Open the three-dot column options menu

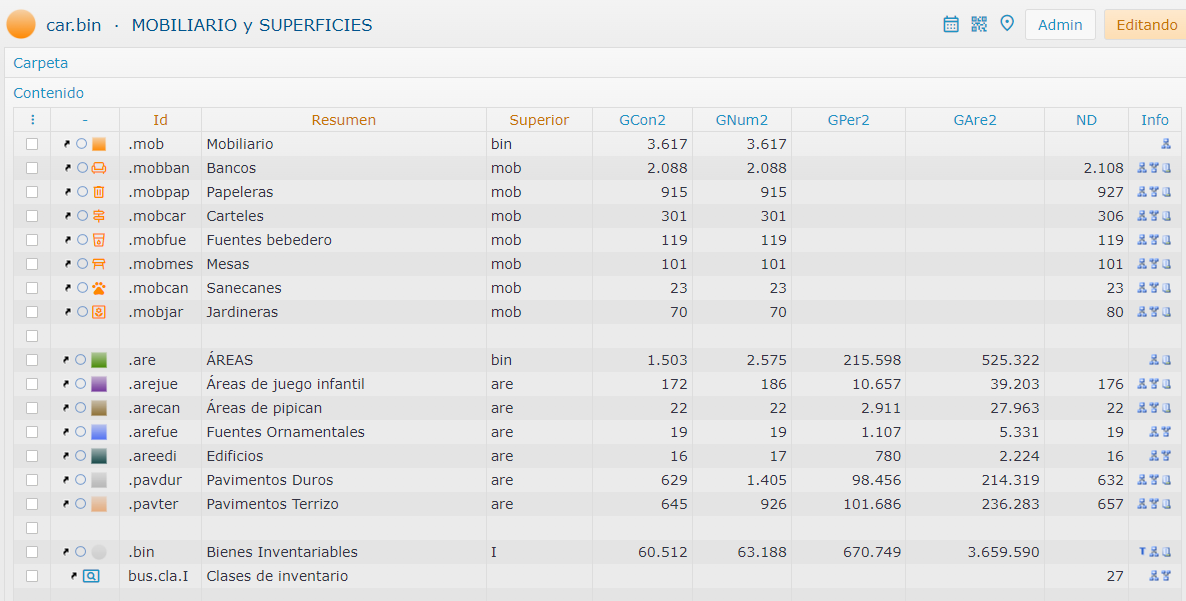[32, 120]
